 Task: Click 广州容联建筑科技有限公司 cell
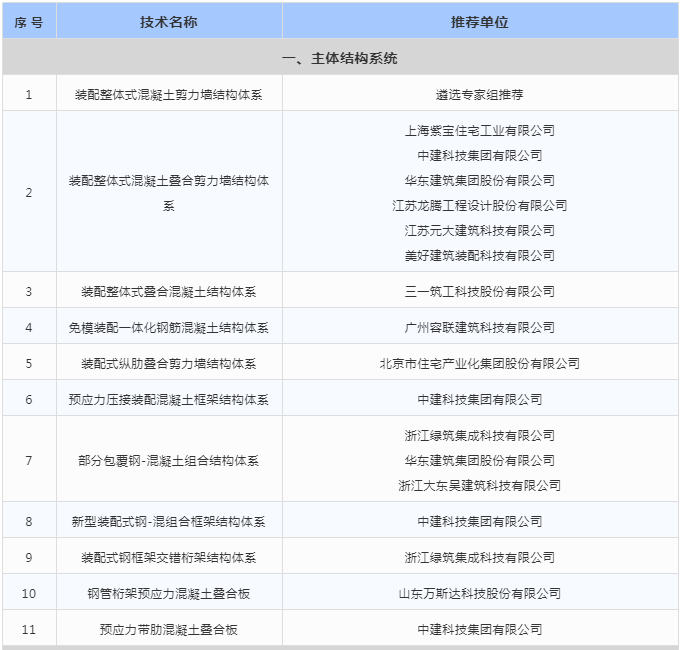[480, 328]
